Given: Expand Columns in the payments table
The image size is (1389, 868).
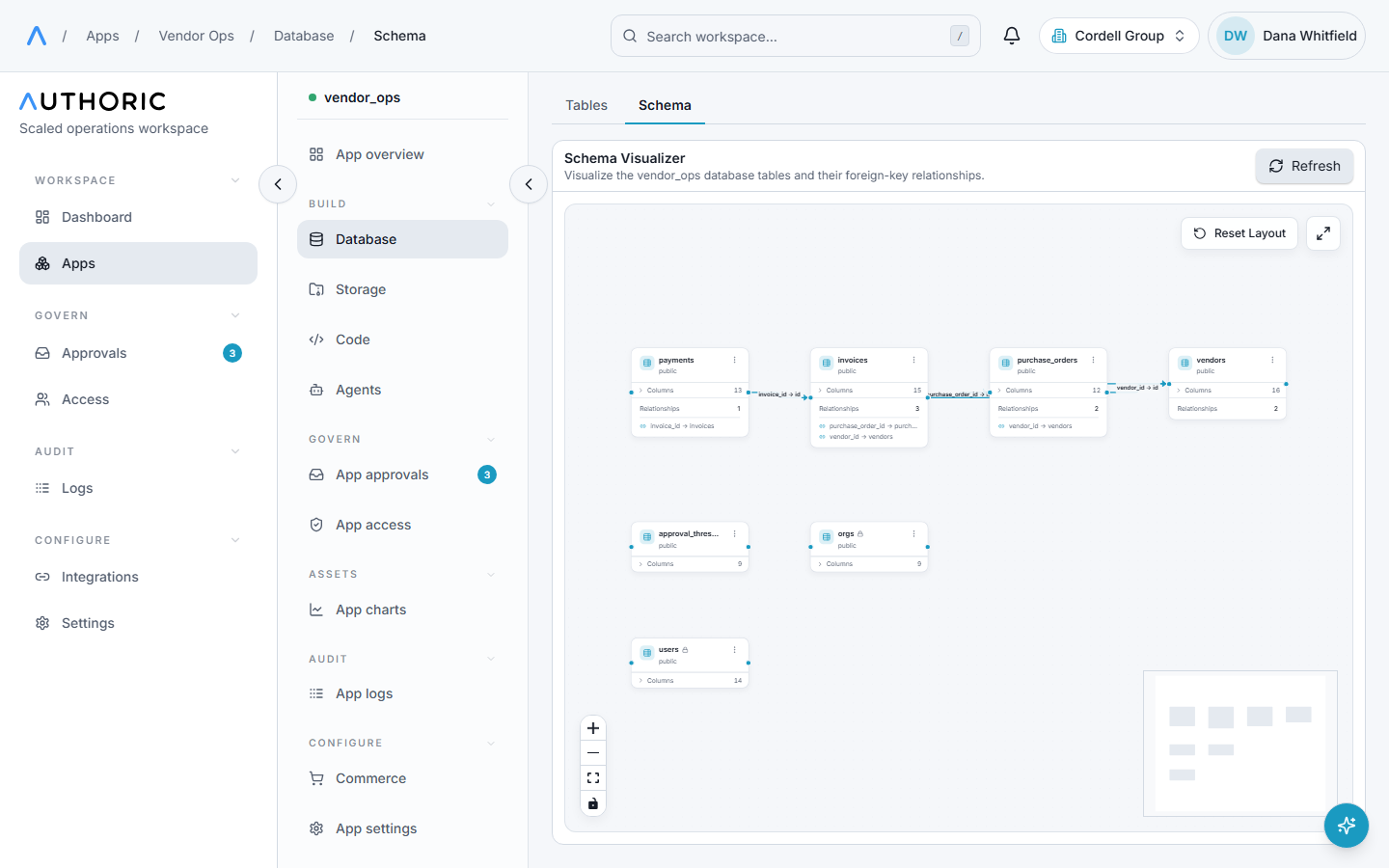Looking at the screenshot, I should click(x=690, y=391).
